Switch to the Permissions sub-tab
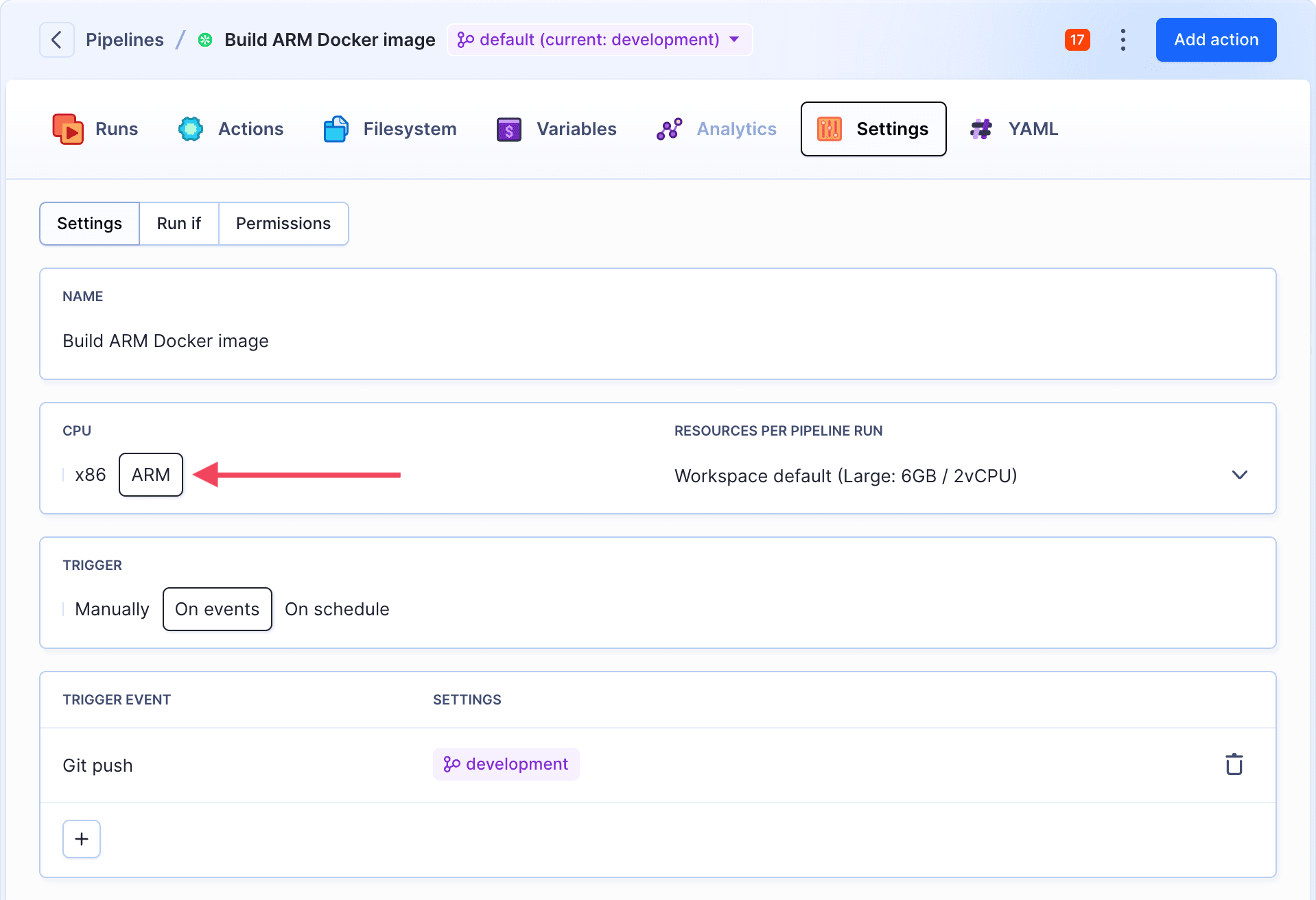This screenshot has height=900, width=1316. (283, 224)
